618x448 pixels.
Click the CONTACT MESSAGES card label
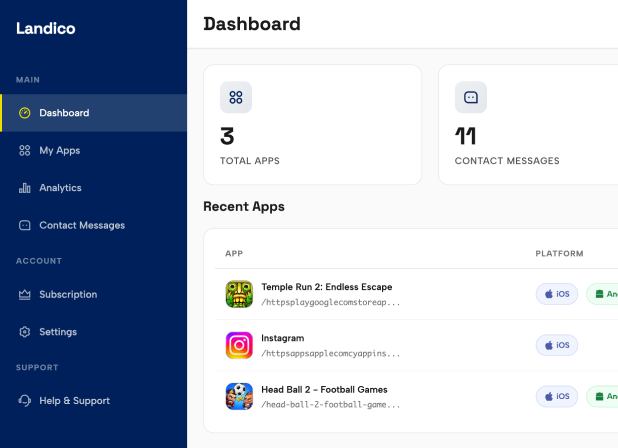coord(507,161)
